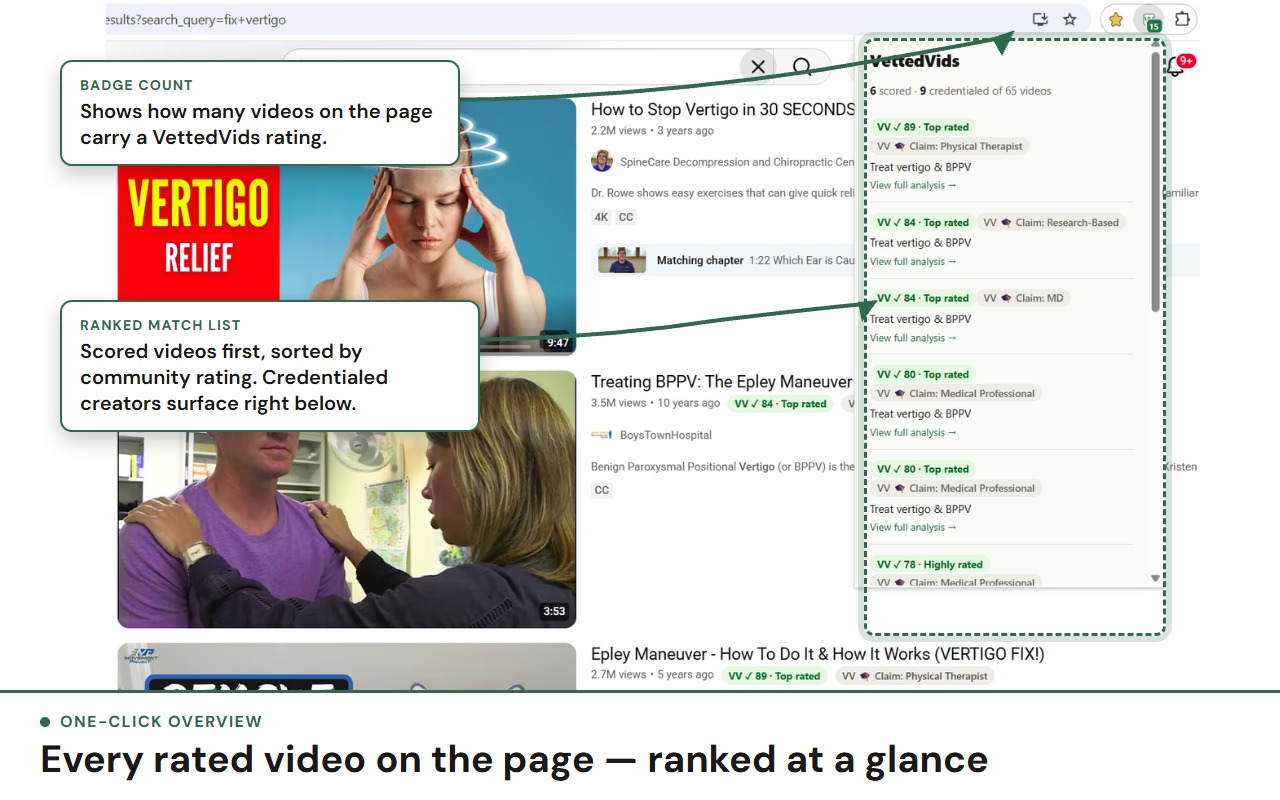Click the 84 badge beside Claim: Research-Based
Screen dimensions: 1280x800
(x=923, y=222)
